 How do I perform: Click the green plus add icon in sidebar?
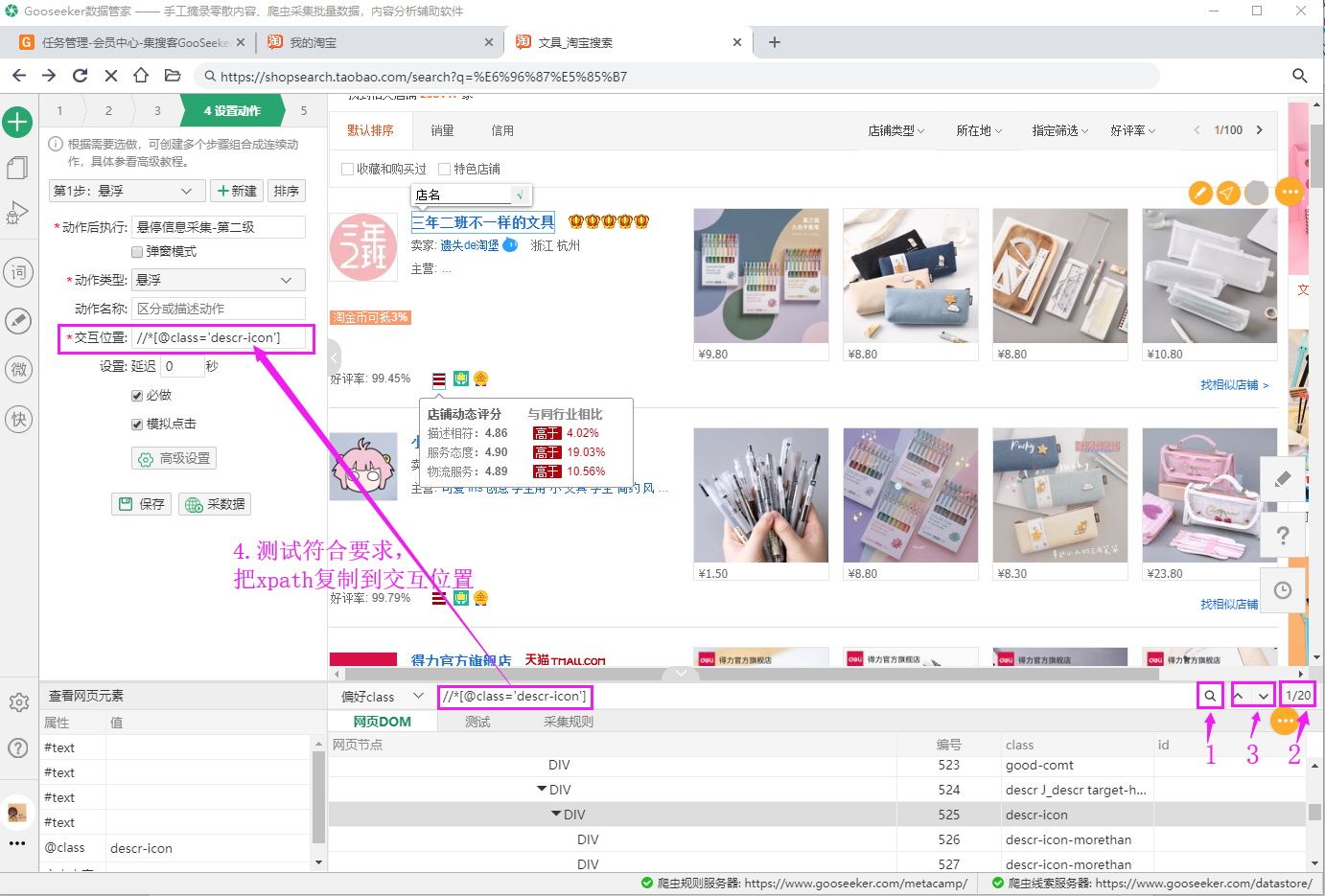pyautogui.click(x=17, y=122)
